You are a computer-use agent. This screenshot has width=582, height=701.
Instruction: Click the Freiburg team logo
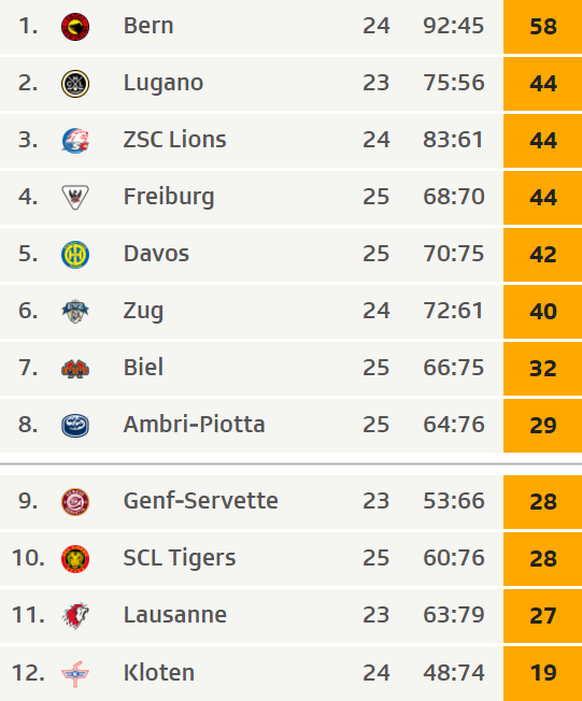[75, 197]
